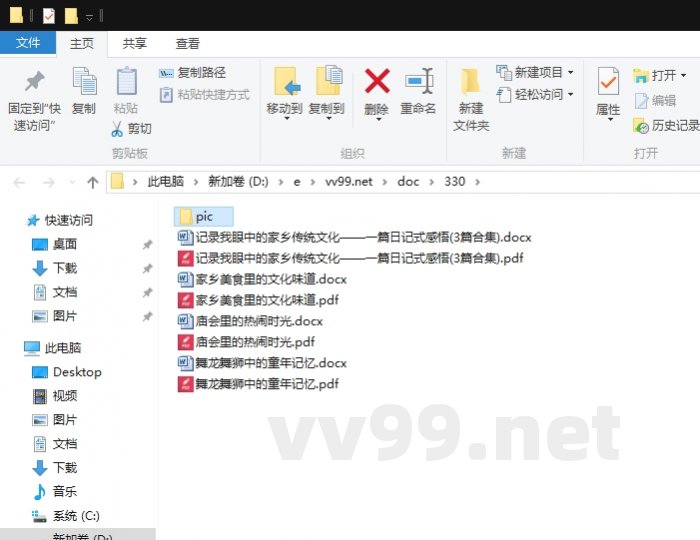Click the 历史记录 (History) icon

(x=641, y=126)
